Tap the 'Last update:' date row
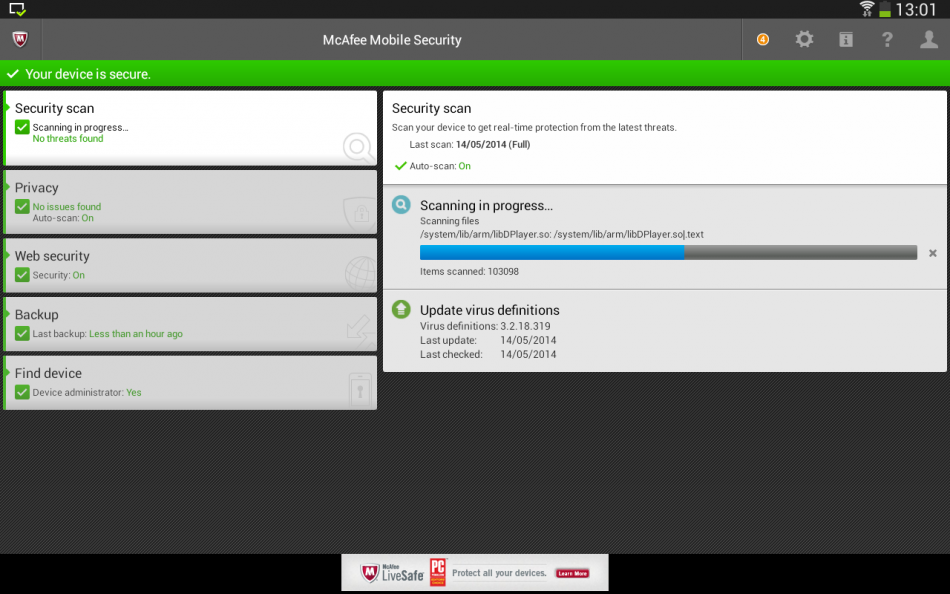Screen dimensions: 950x594 [488, 340]
